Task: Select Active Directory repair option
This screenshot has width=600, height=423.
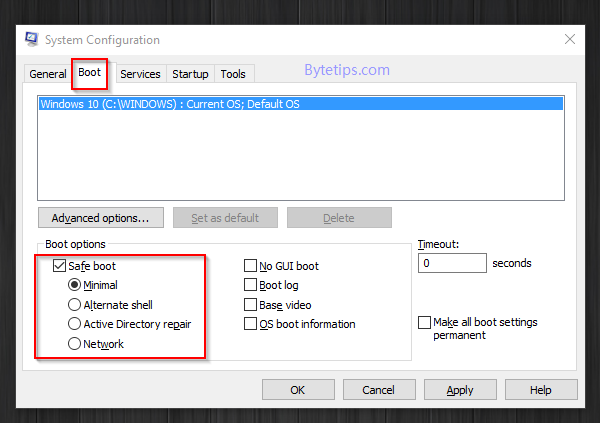Action: click(74, 324)
